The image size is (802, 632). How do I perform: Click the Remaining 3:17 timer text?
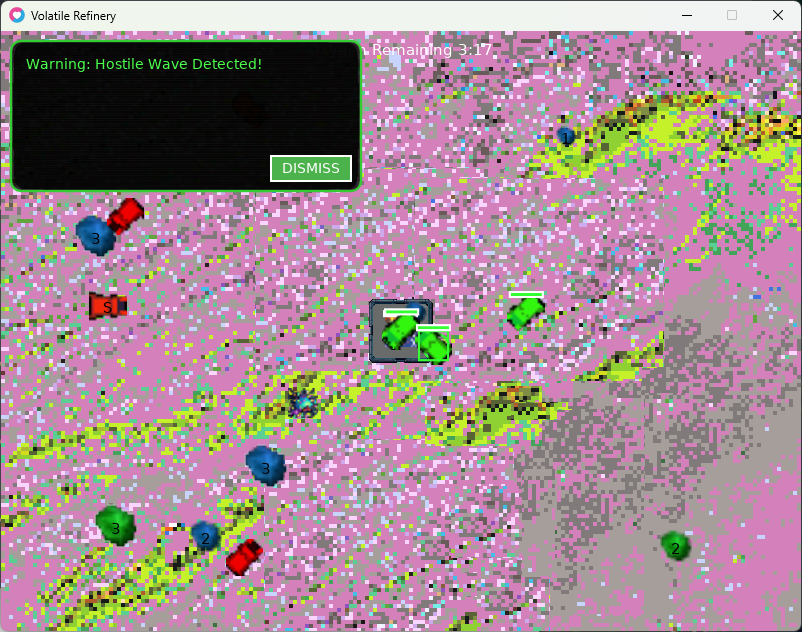[432, 50]
